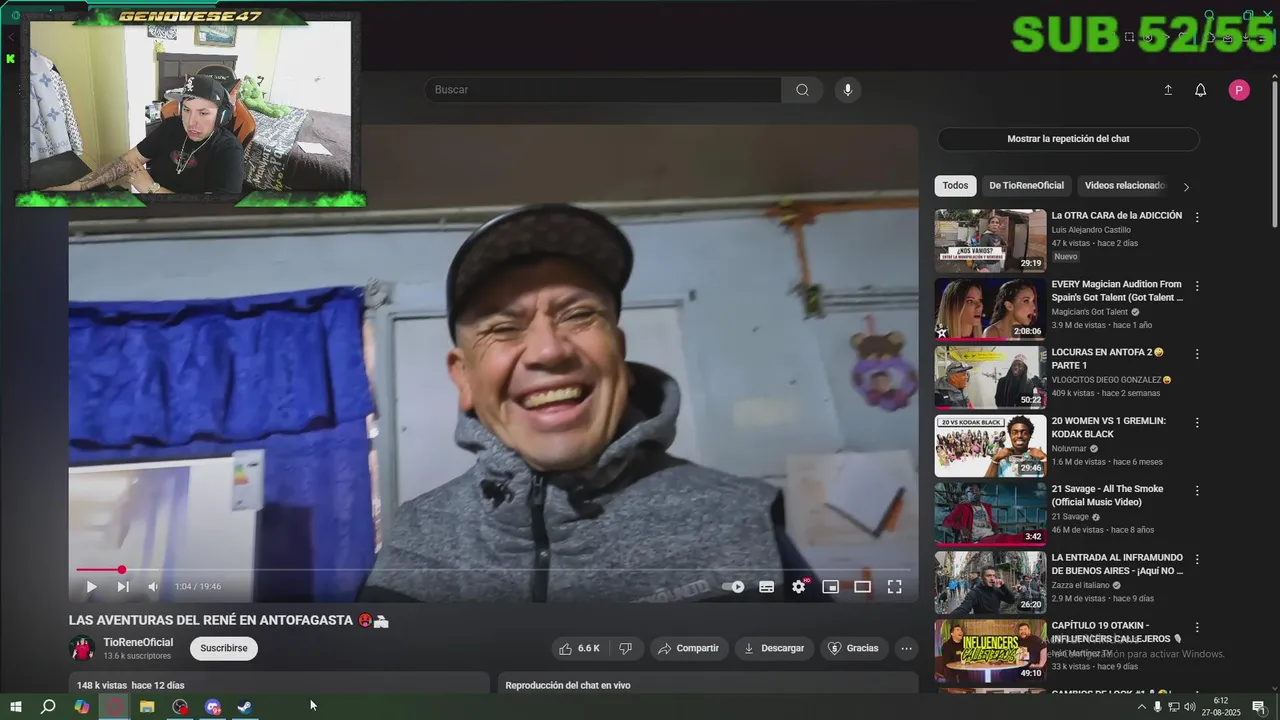Viewport: 1280px width, 720px height.
Task: Select the Videos relacionados chip
Action: click(1124, 185)
